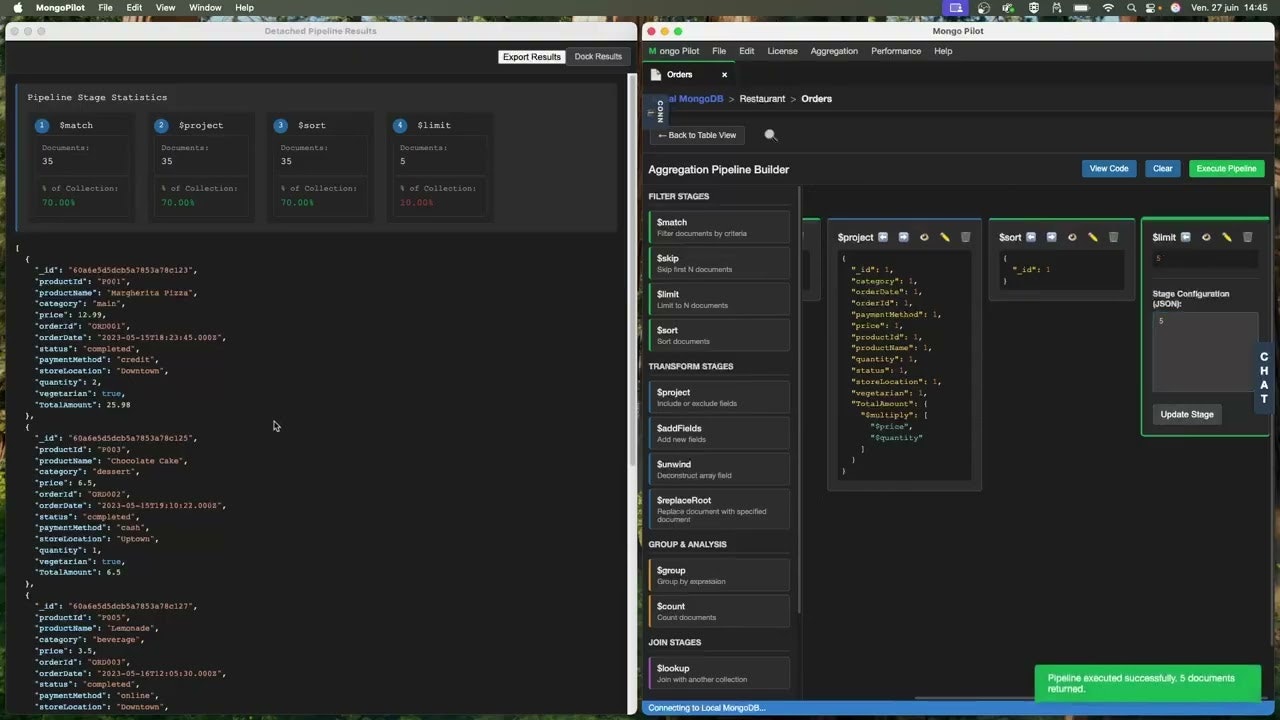Viewport: 1280px width, 720px height.
Task: Click Export Results button
Action: coord(532,57)
